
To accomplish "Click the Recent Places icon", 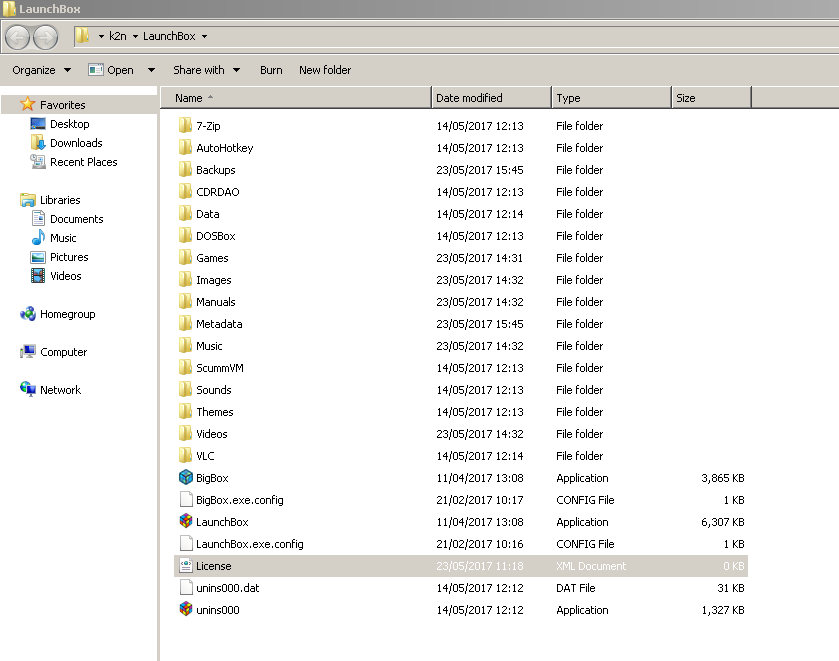I will tap(38, 161).
